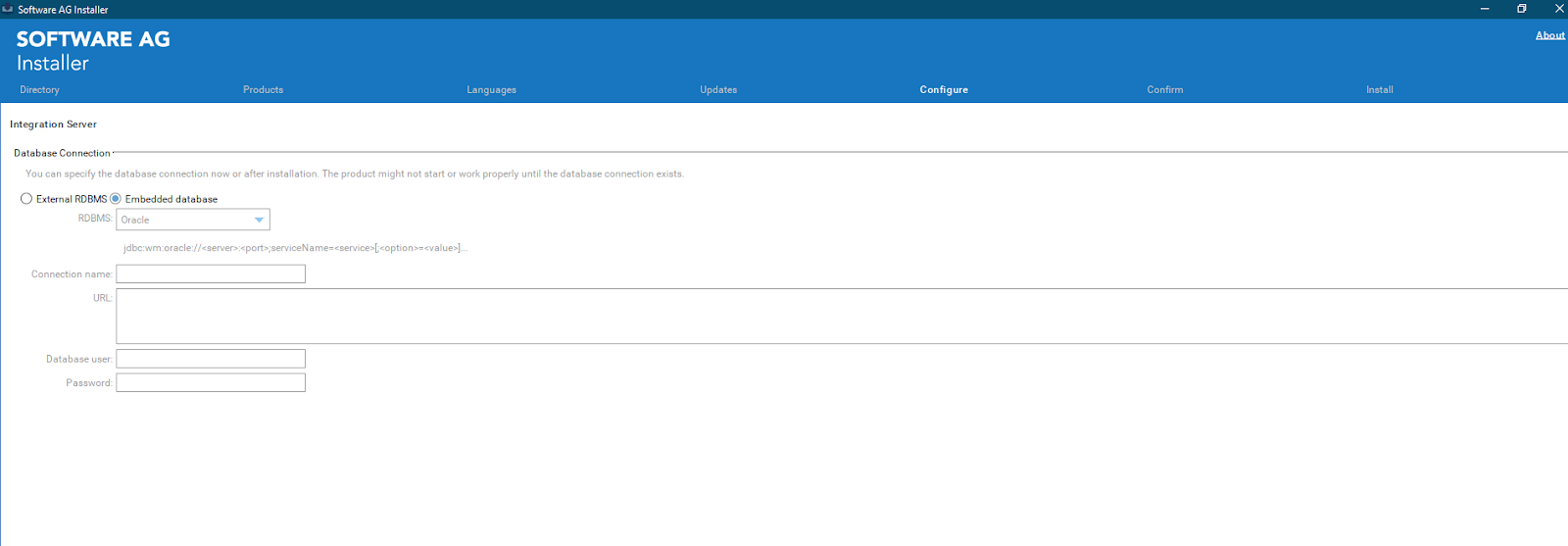Click the Connection name input field

[x=211, y=274]
